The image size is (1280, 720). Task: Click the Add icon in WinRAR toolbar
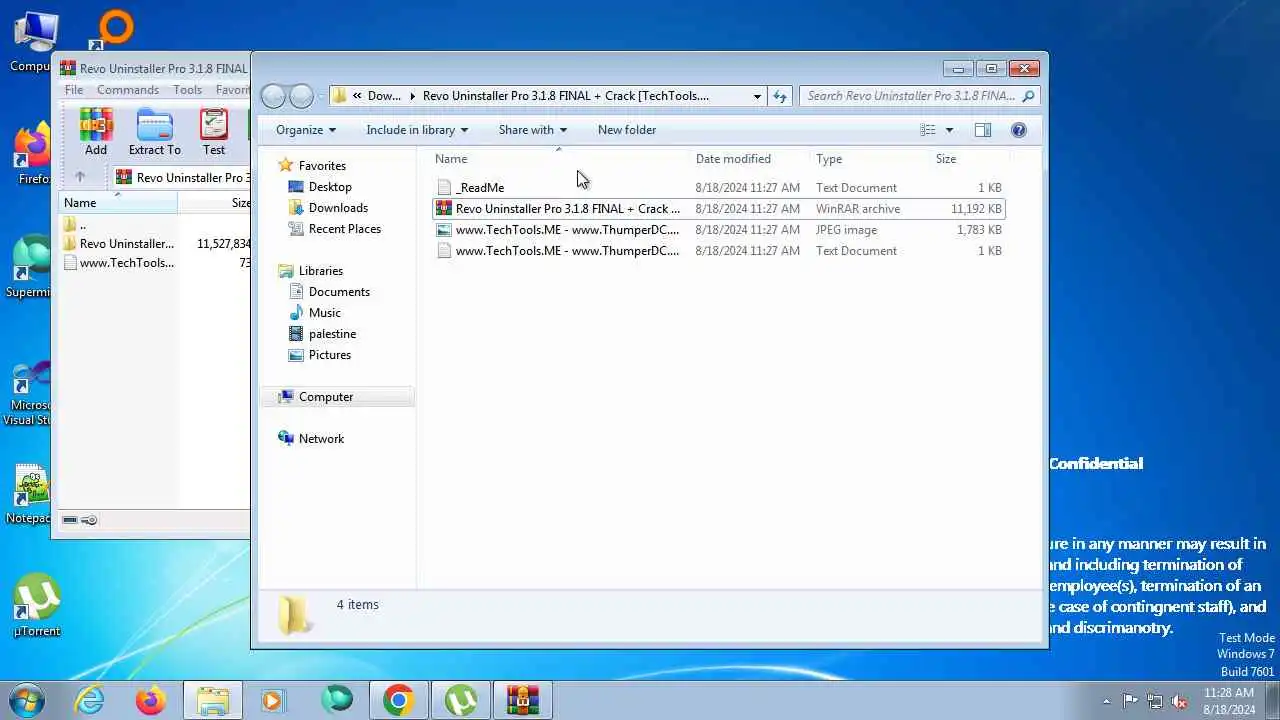click(96, 132)
